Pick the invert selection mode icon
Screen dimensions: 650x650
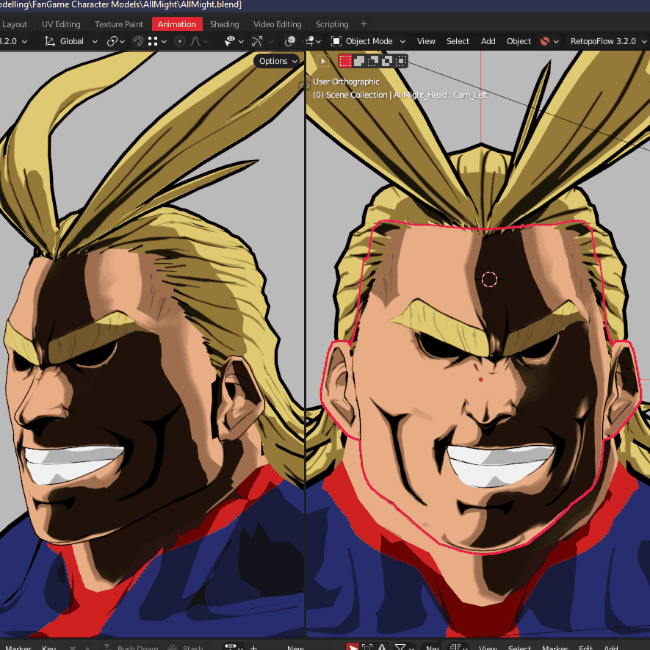[387, 61]
